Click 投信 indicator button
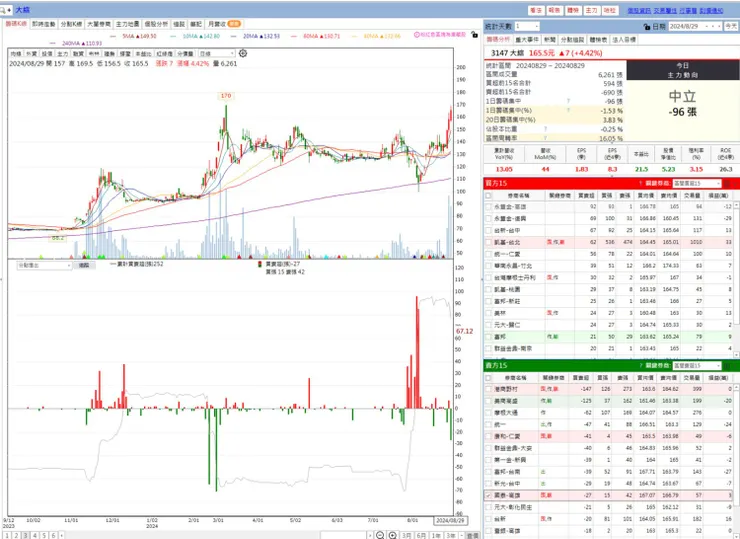Screen dimensions: 740x539 pyautogui.click(x=47, y=54)
